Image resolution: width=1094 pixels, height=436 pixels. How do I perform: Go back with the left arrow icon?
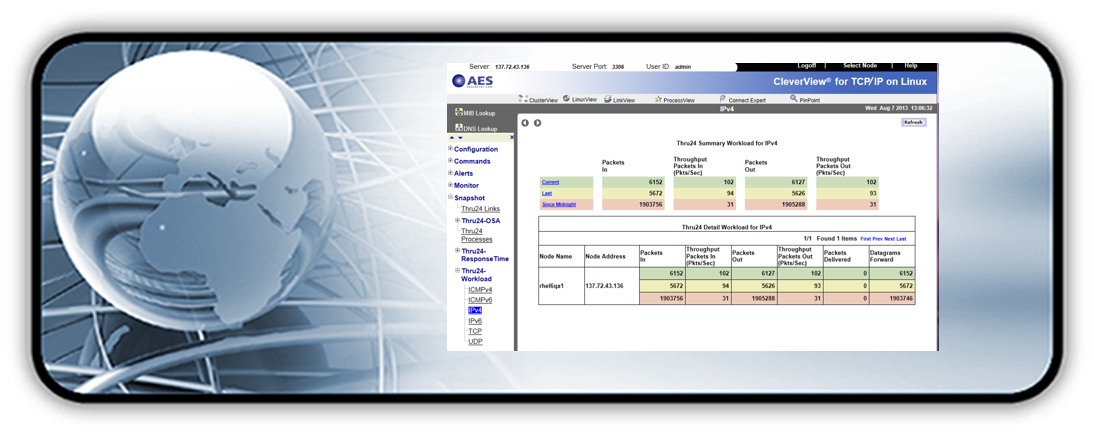525,123
